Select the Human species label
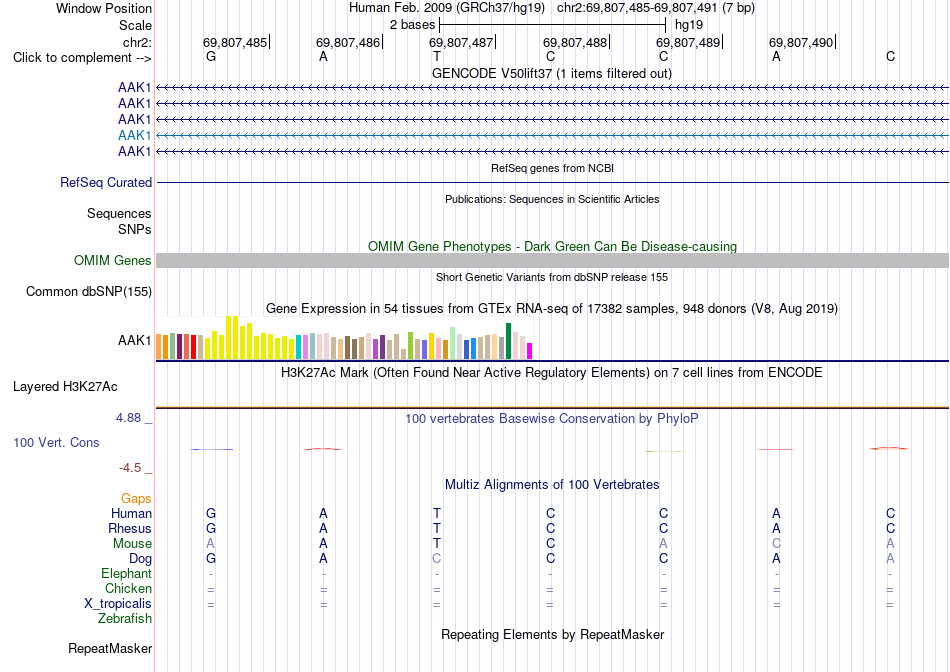This screenshot has width=950, height=672. pos(131,513)
